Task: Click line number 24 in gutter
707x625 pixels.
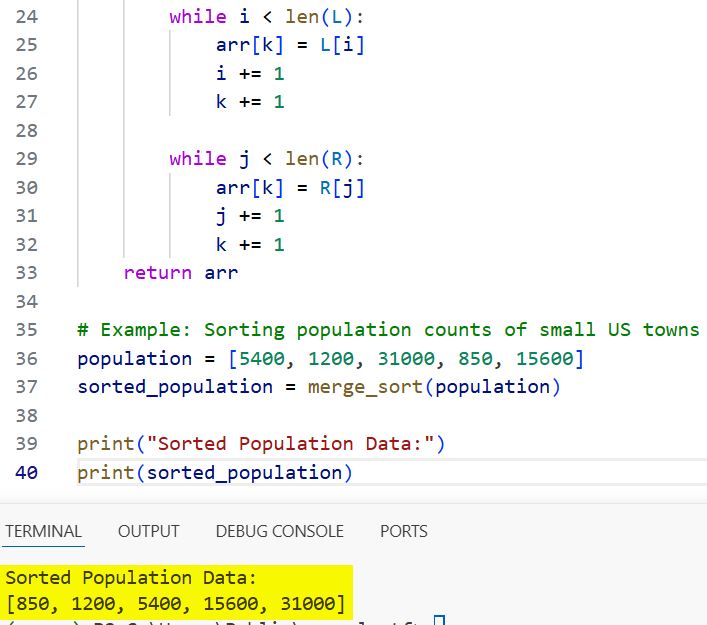Action: 27,17
